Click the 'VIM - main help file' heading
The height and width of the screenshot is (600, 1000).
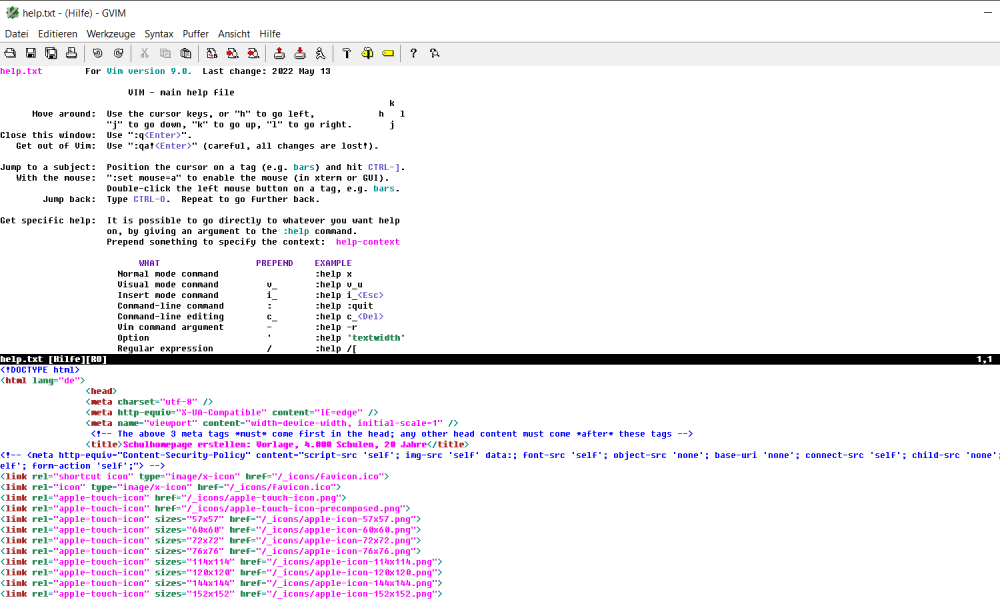click(181, 92)
